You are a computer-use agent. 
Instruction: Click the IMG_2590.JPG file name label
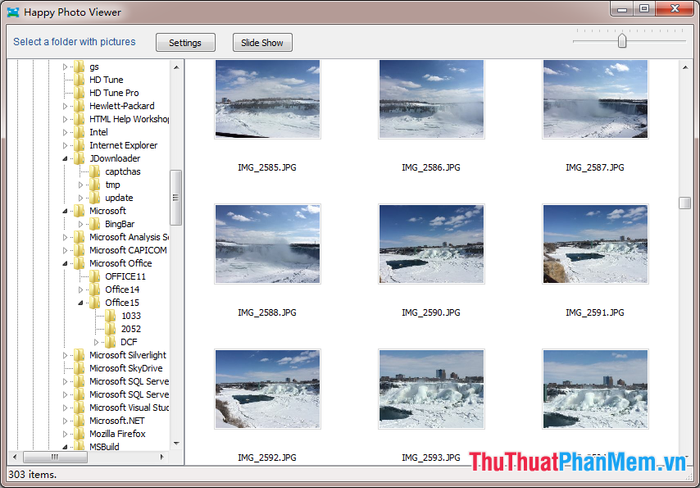431,313
